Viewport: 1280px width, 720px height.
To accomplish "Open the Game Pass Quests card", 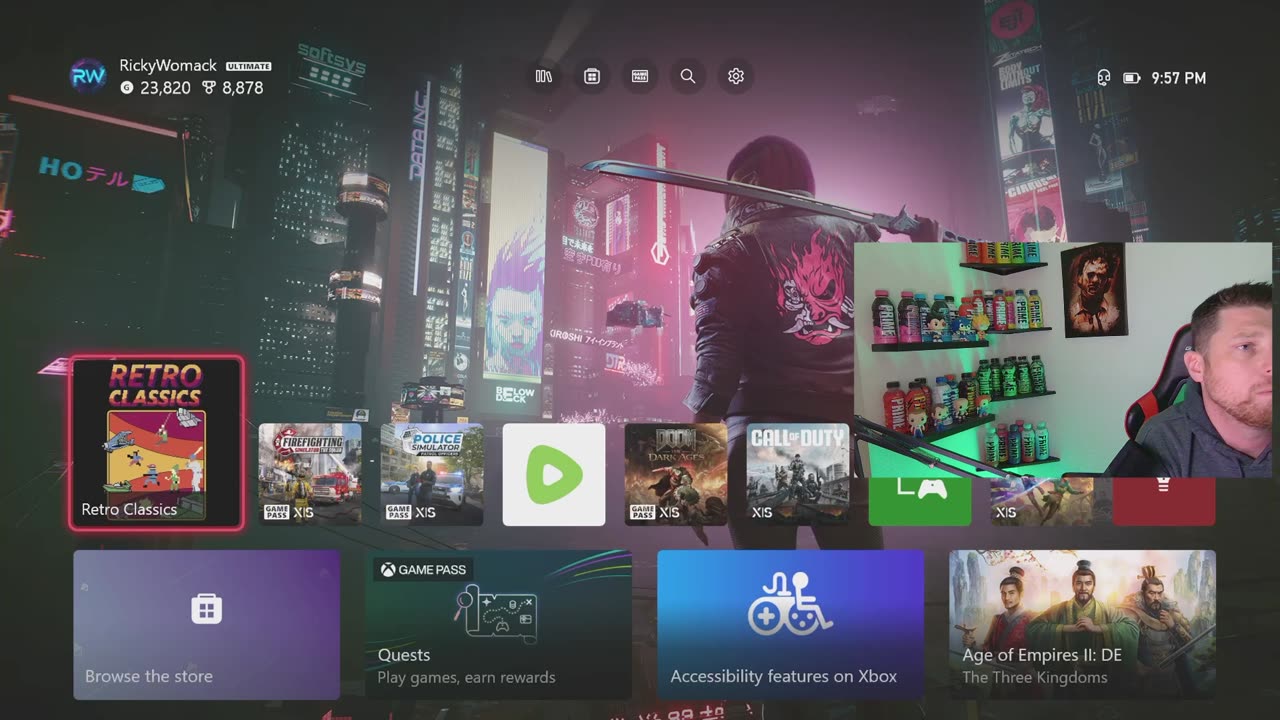I will click(498, 624).
